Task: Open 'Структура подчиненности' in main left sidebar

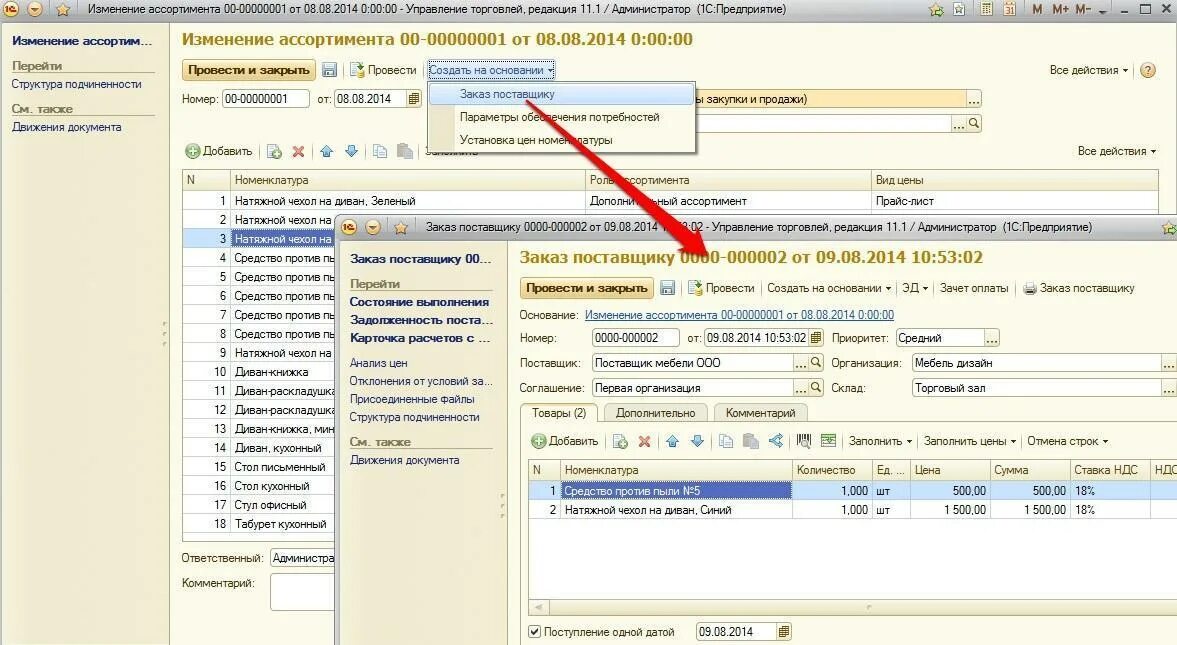Action: tap(77, 84)
